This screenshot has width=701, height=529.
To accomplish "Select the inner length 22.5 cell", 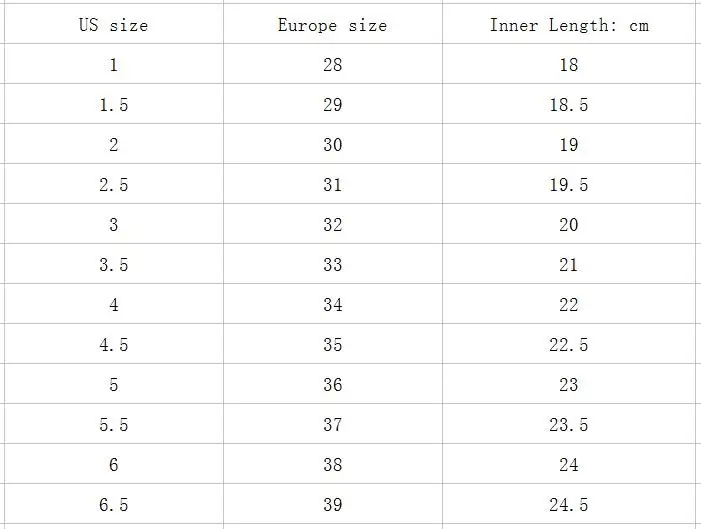I will [568, 345].
